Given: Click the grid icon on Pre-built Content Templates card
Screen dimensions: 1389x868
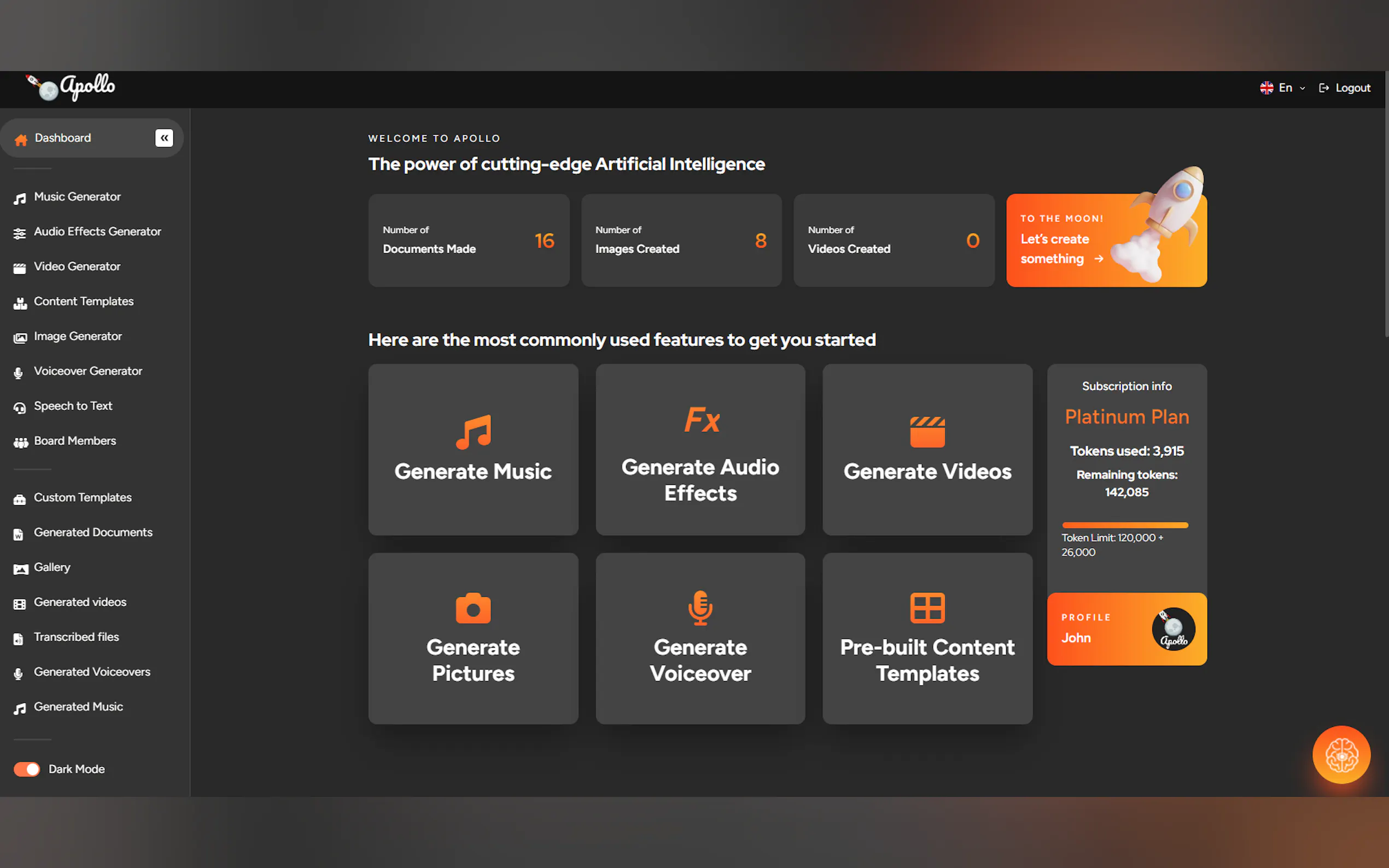Looking at the screenshot, I should (x=927, y=607).
